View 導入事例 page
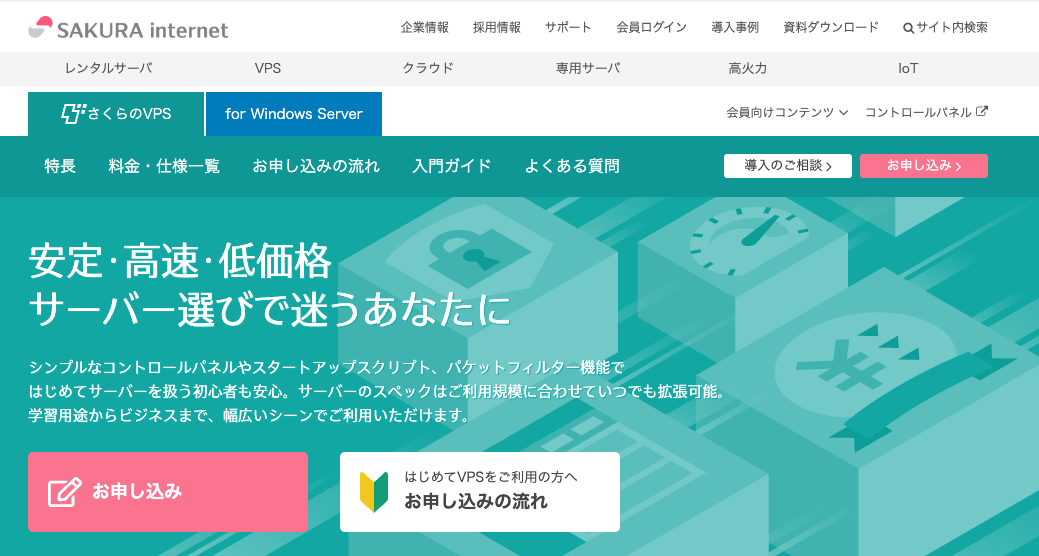1039x556 pixels. tap(736, 27)
